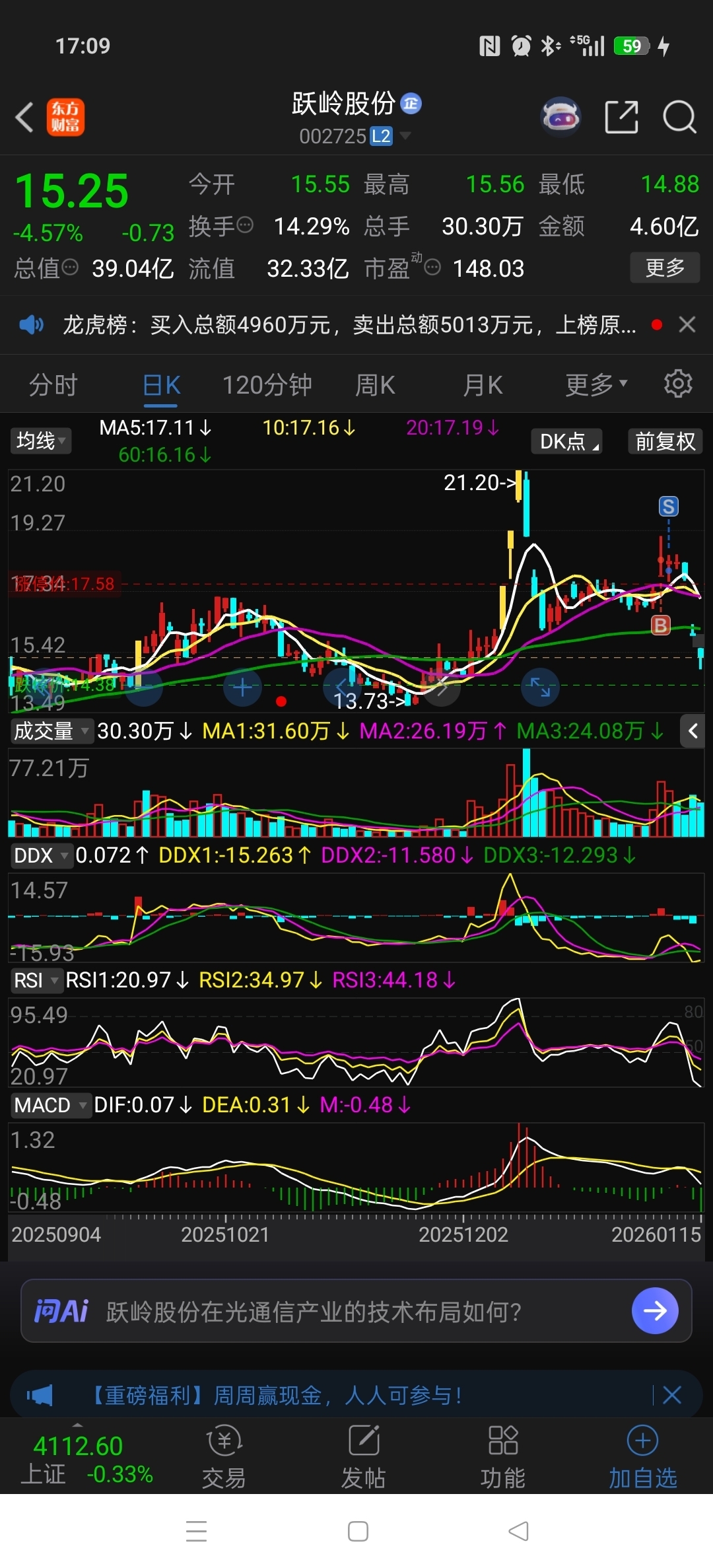Tap the 21.20 high price label

479,483
